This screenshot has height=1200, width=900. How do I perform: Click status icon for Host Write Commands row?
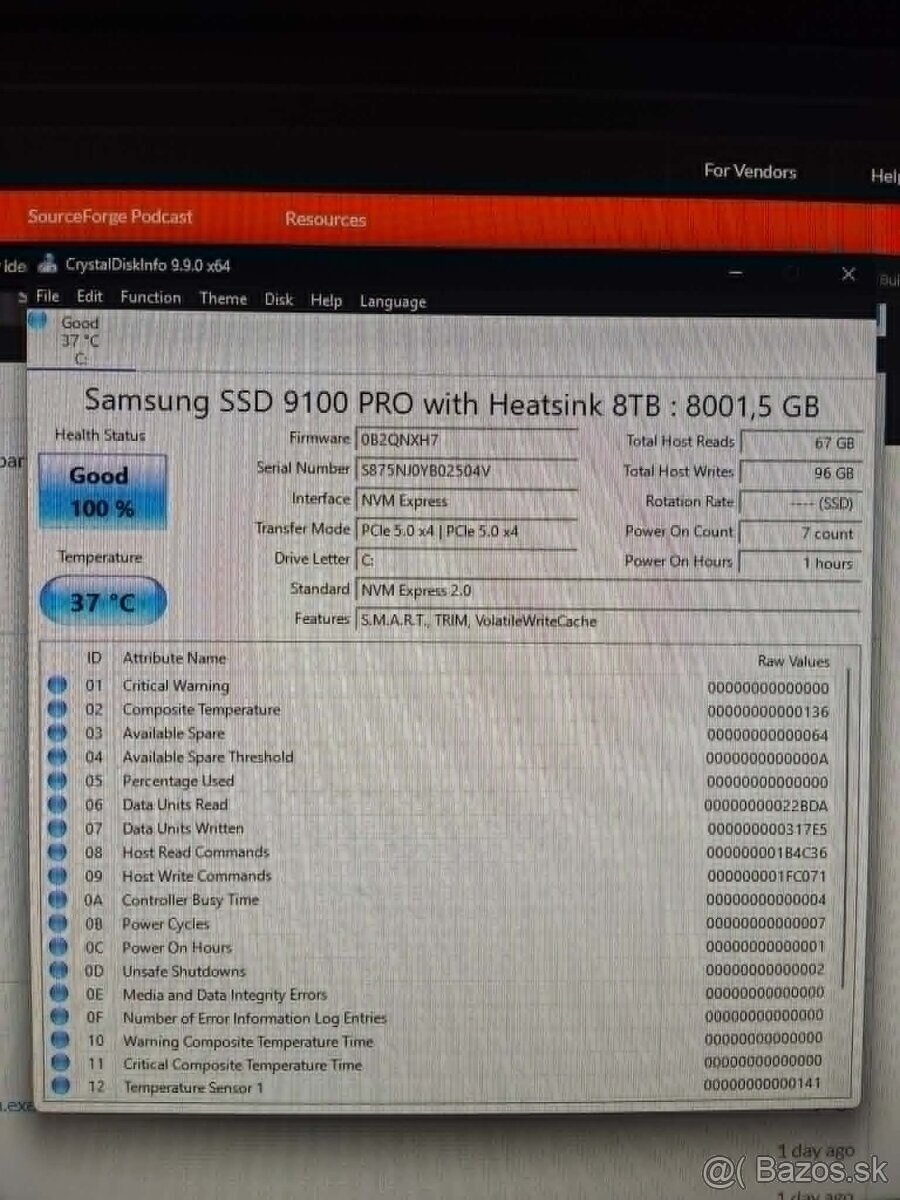pyautogui.click(x=57, y=876)
